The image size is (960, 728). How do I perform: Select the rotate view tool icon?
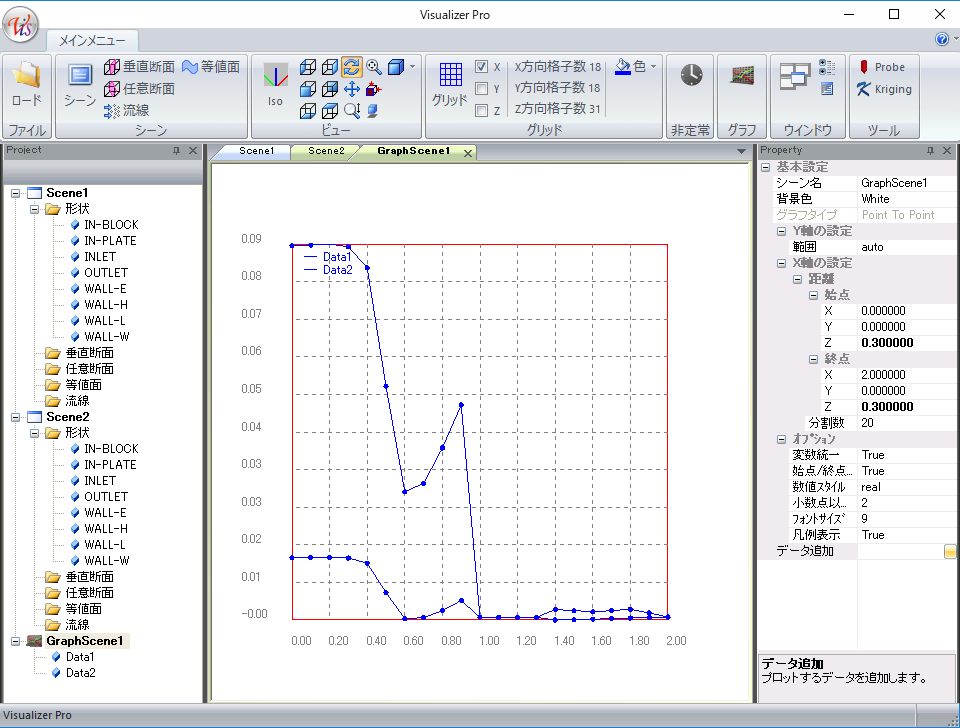click(351, 67)
